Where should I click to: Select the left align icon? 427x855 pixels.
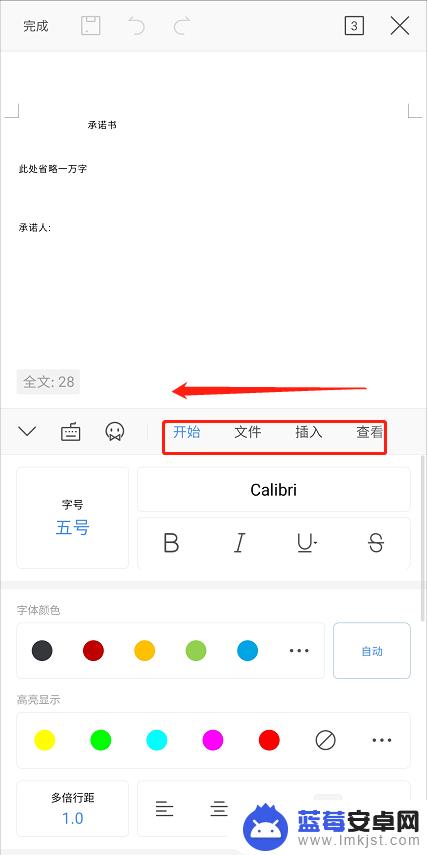tap(164, 808)
